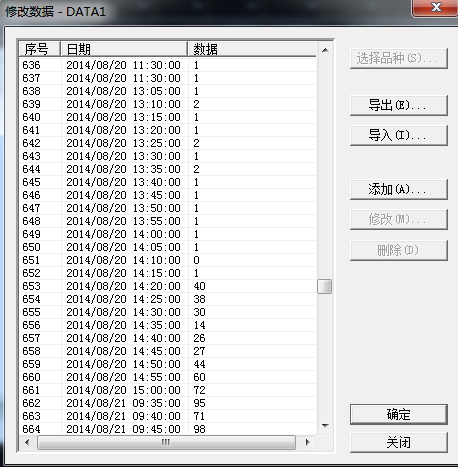
Task: Select row 652 dated 14:15:00
Action: [x=168, y=273]
